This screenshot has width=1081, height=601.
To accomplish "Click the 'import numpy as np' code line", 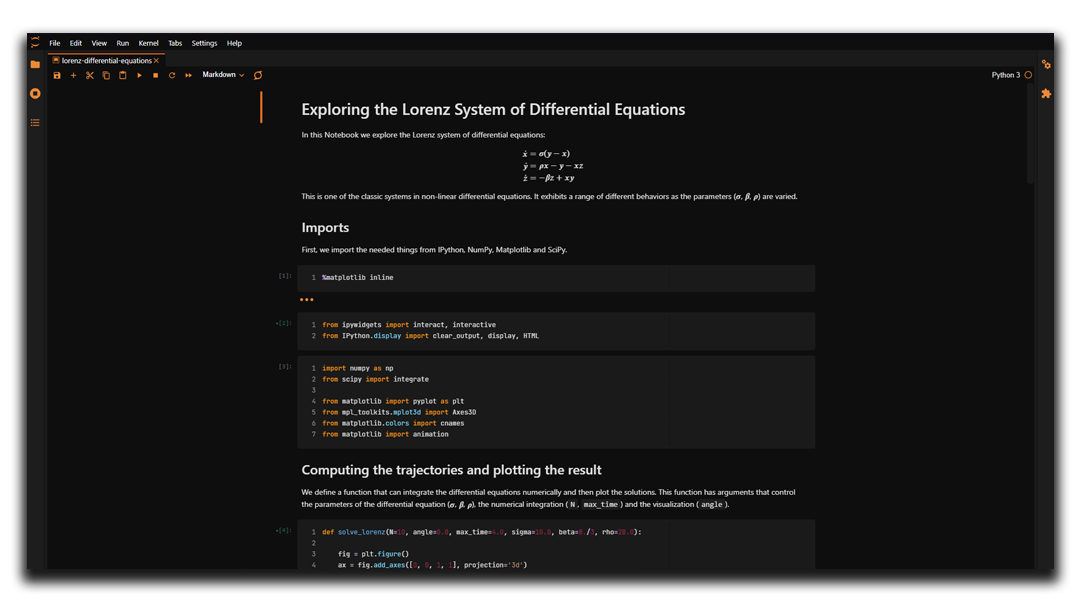I will (x=358, y=368).
